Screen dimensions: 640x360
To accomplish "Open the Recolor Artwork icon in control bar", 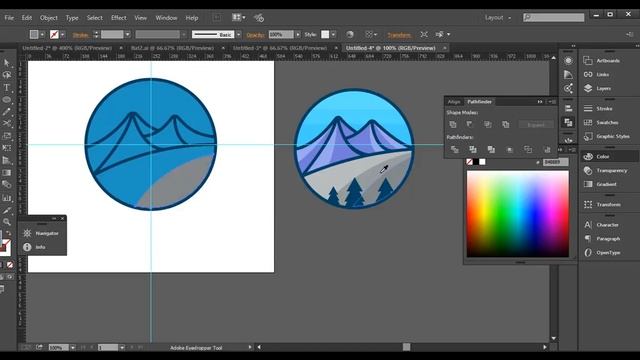I will (x=350, y=34).
